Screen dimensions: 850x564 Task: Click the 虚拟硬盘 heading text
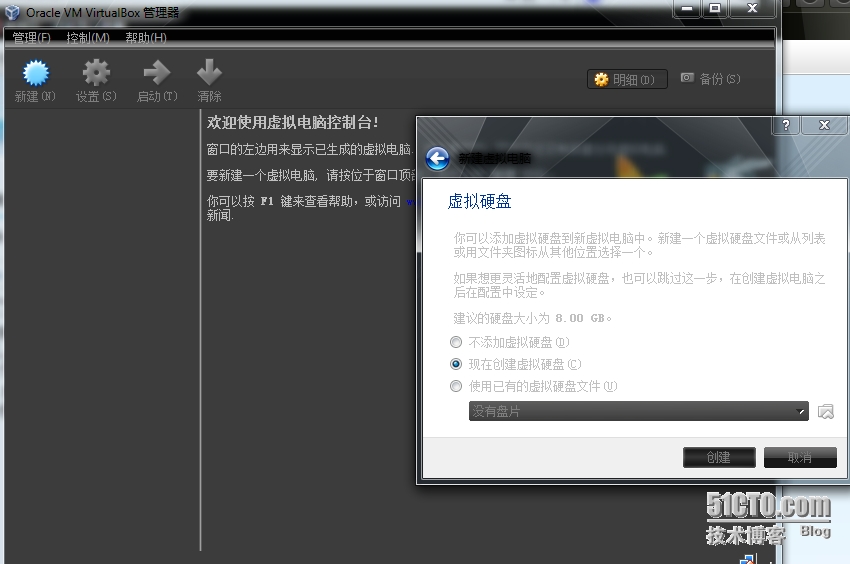tap(479, 201)
